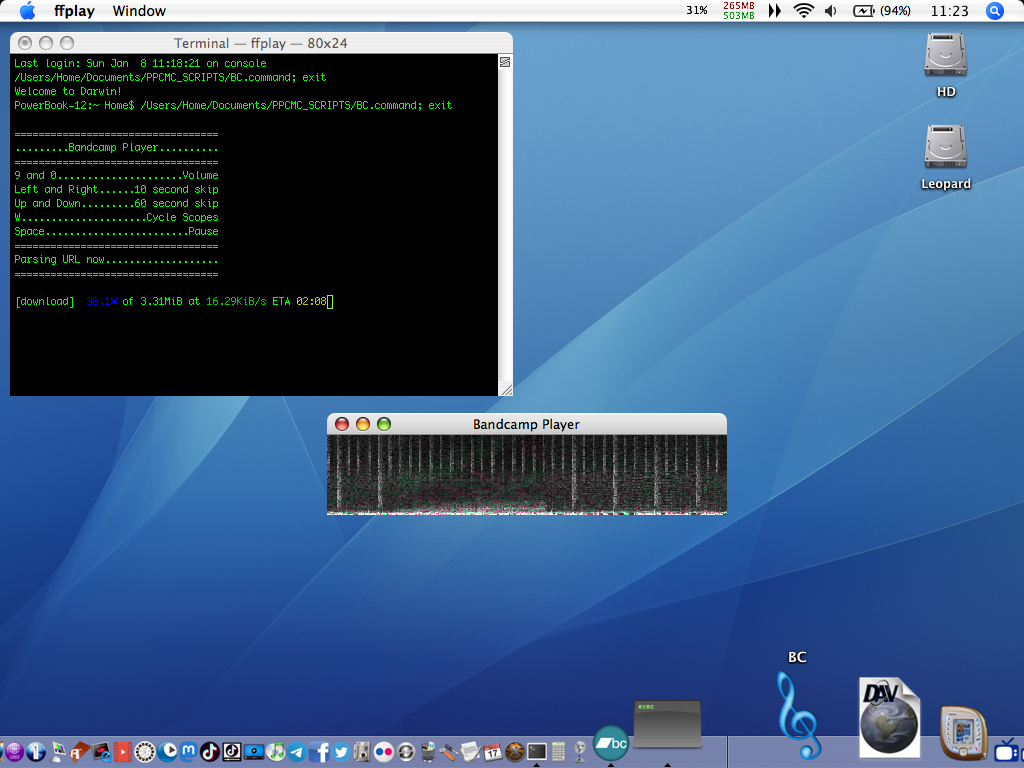
Task: Open the grey sync arrows dock icon
Action: click(x=406, y=752)
